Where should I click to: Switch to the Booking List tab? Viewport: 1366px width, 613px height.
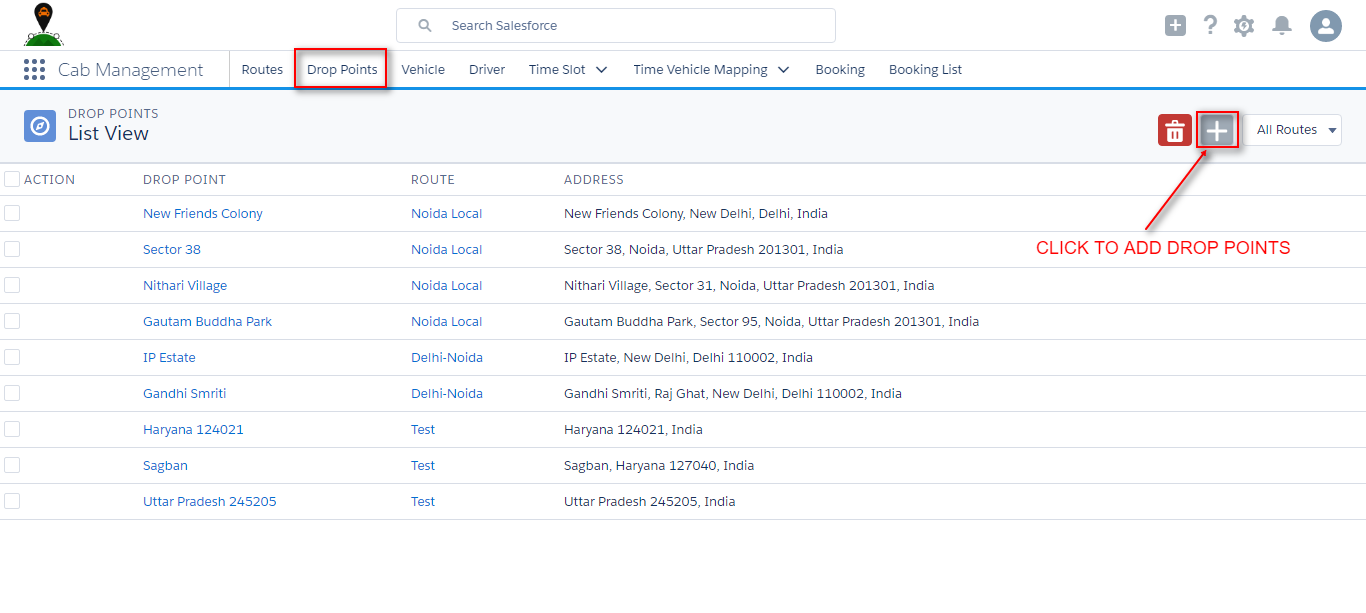(x=924, y=69)
